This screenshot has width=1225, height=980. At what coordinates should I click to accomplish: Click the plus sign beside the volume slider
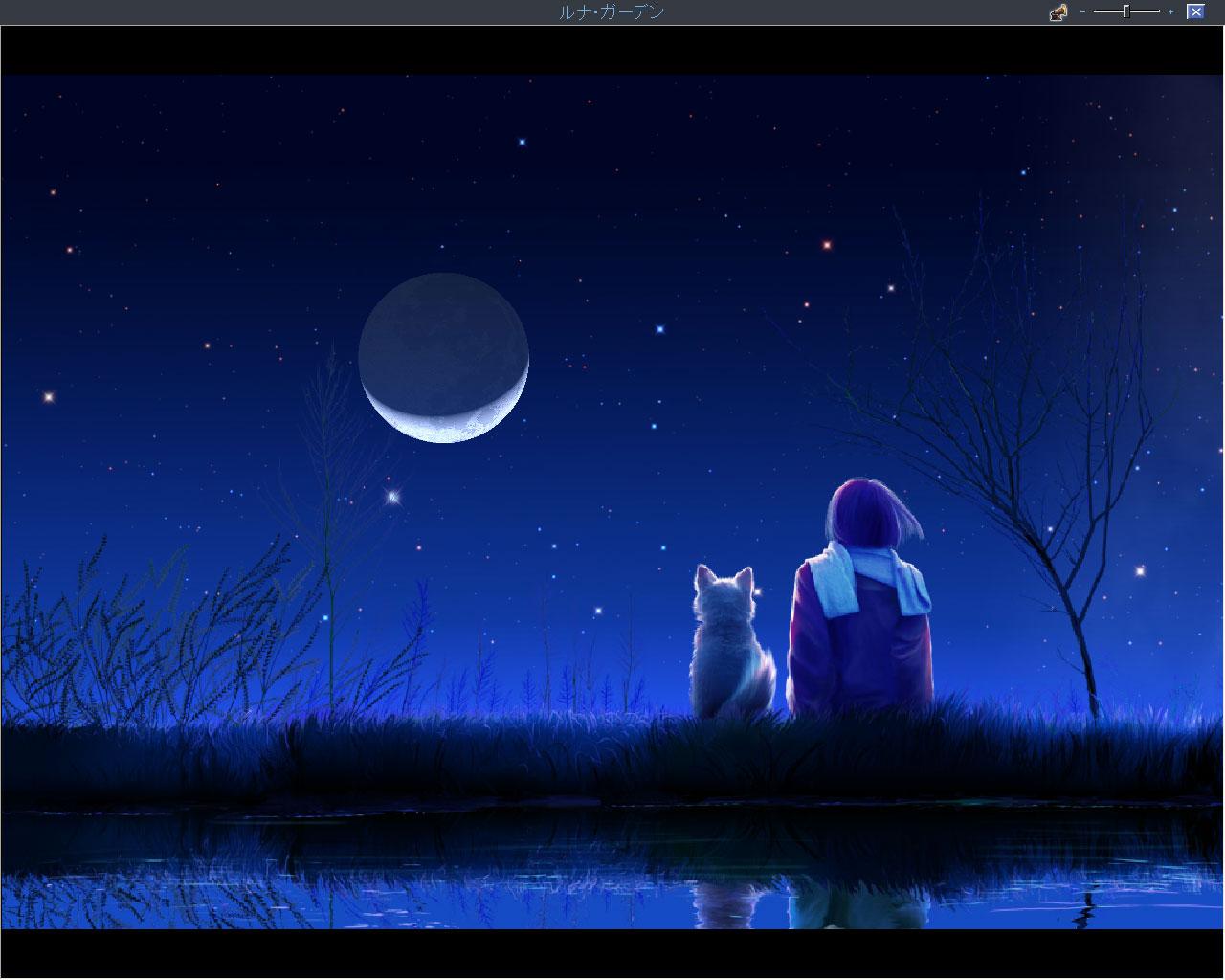coord(1170,11)
